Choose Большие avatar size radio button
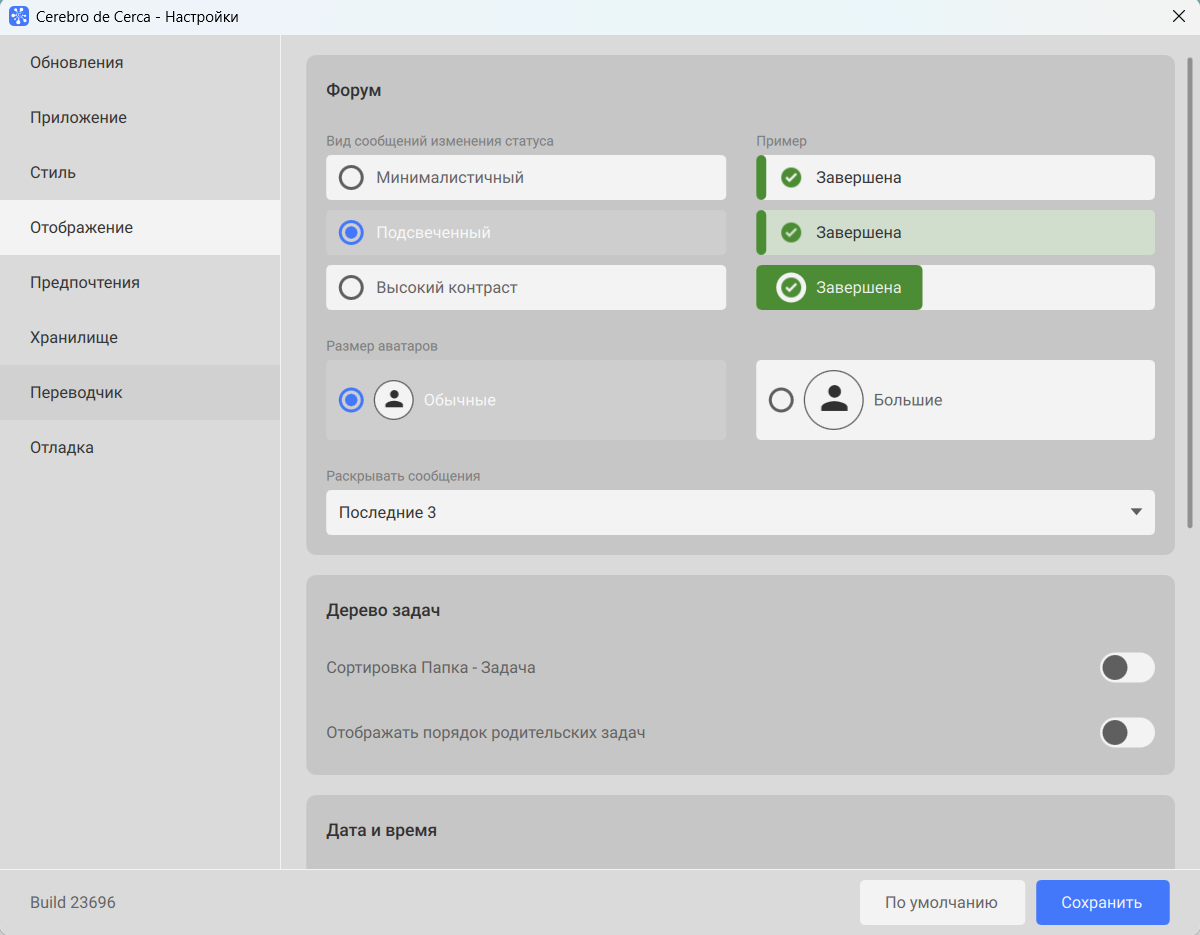The height and width of the screenshot is (935, 1200). pyautogui.click(x=781, y=400)
